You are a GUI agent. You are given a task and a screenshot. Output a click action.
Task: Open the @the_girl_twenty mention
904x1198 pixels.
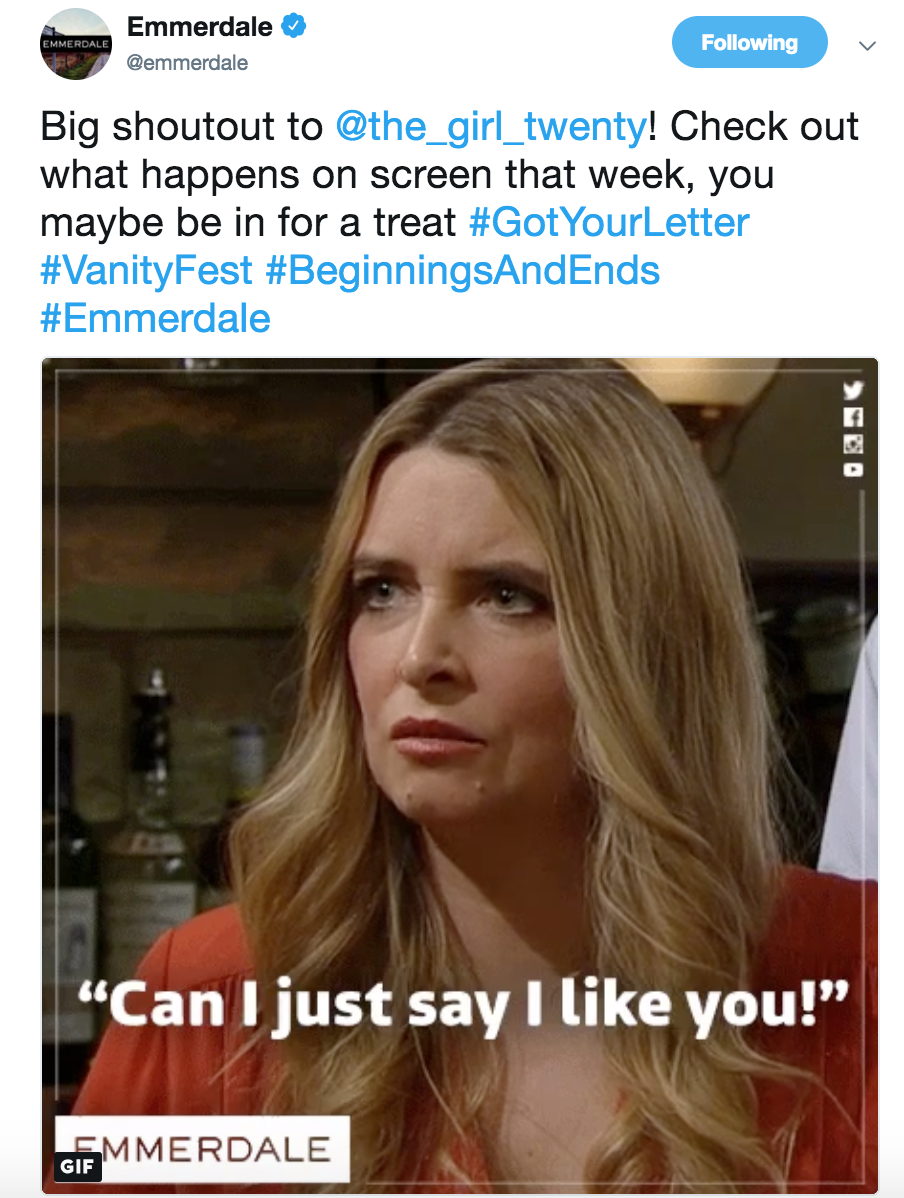pos(491,126)
